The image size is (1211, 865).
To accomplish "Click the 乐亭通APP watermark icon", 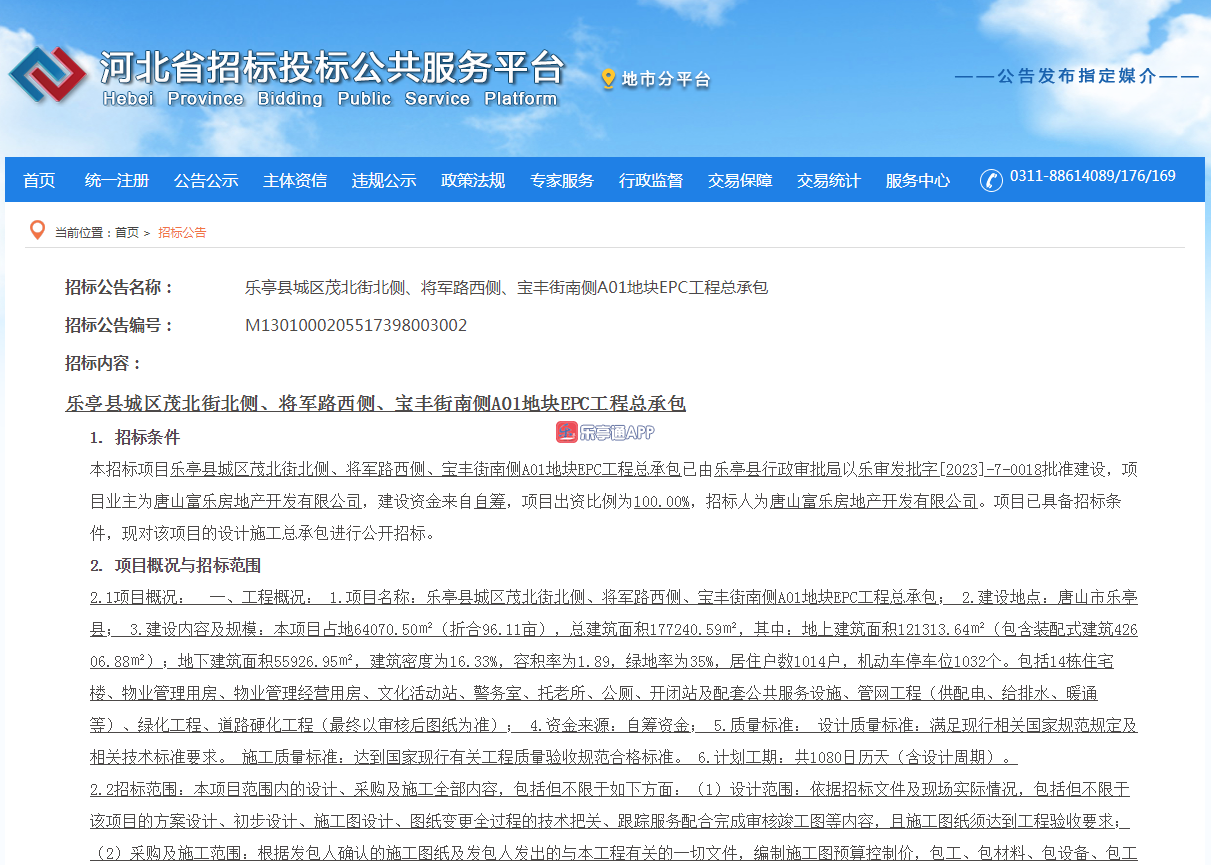I will (x=567, y=432).
